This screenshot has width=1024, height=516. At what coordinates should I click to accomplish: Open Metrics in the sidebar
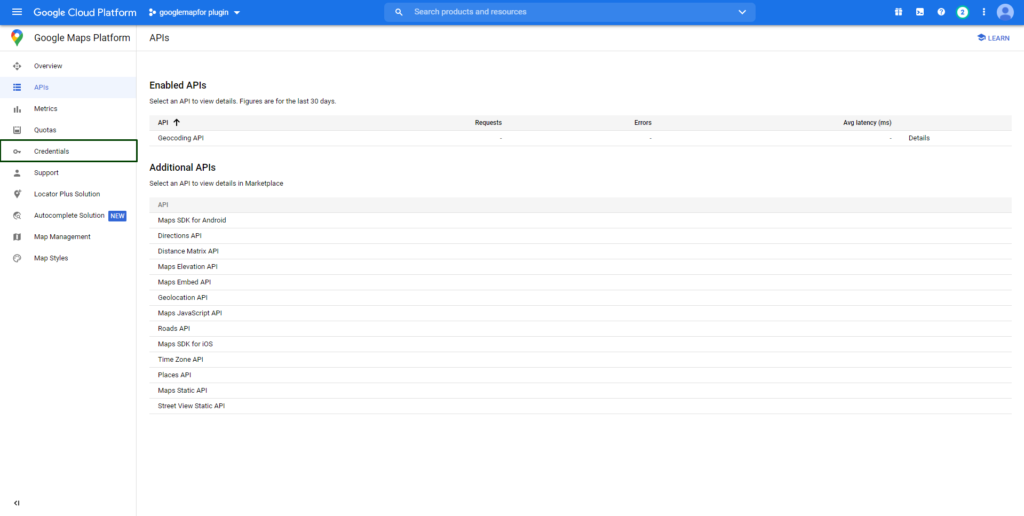46,108
